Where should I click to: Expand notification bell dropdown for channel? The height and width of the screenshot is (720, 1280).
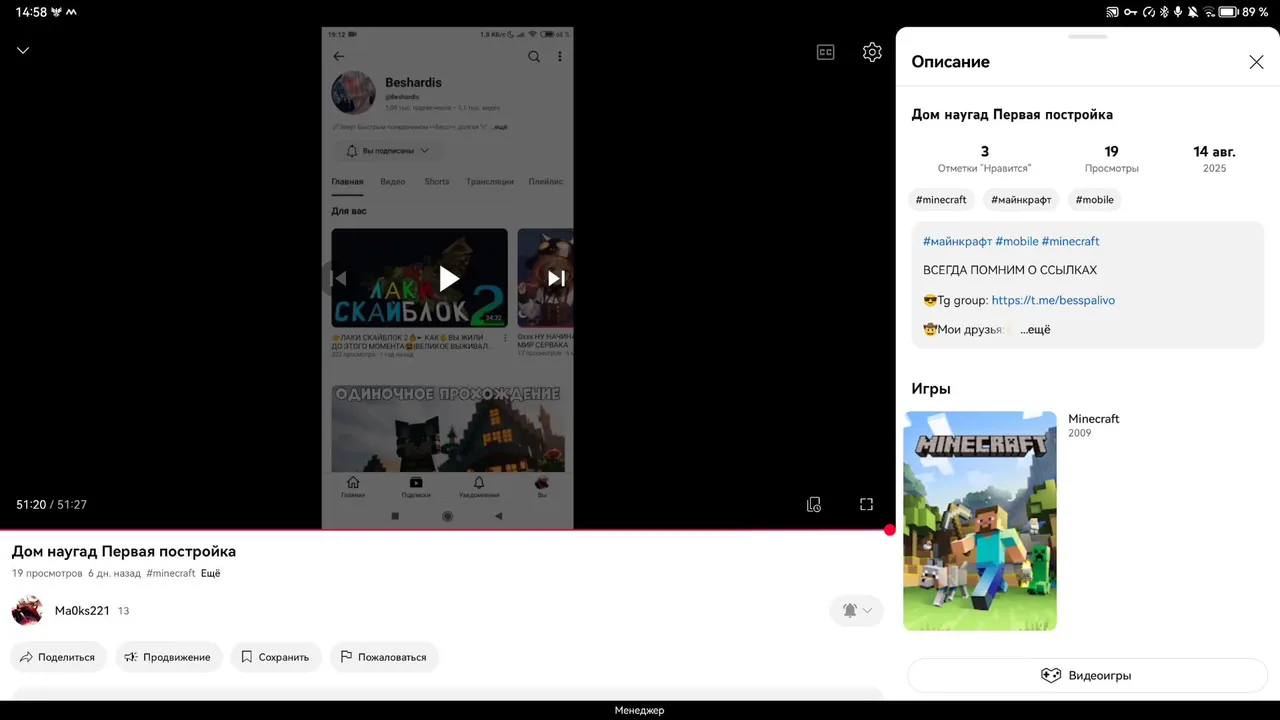pos(856,610)
